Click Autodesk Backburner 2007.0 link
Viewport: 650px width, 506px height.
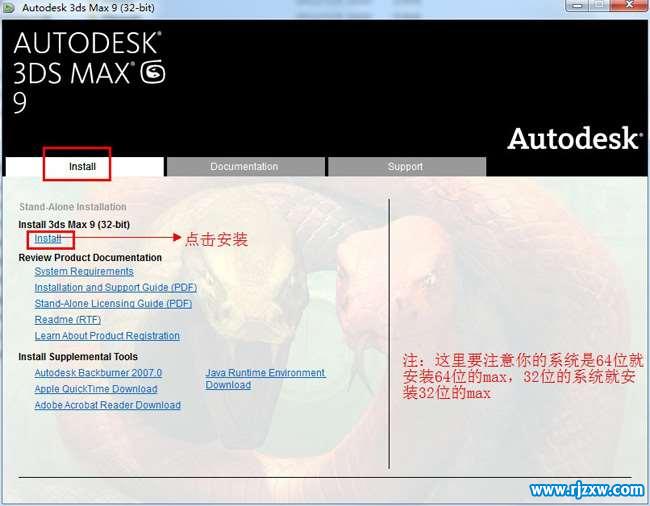coord(98,373)
